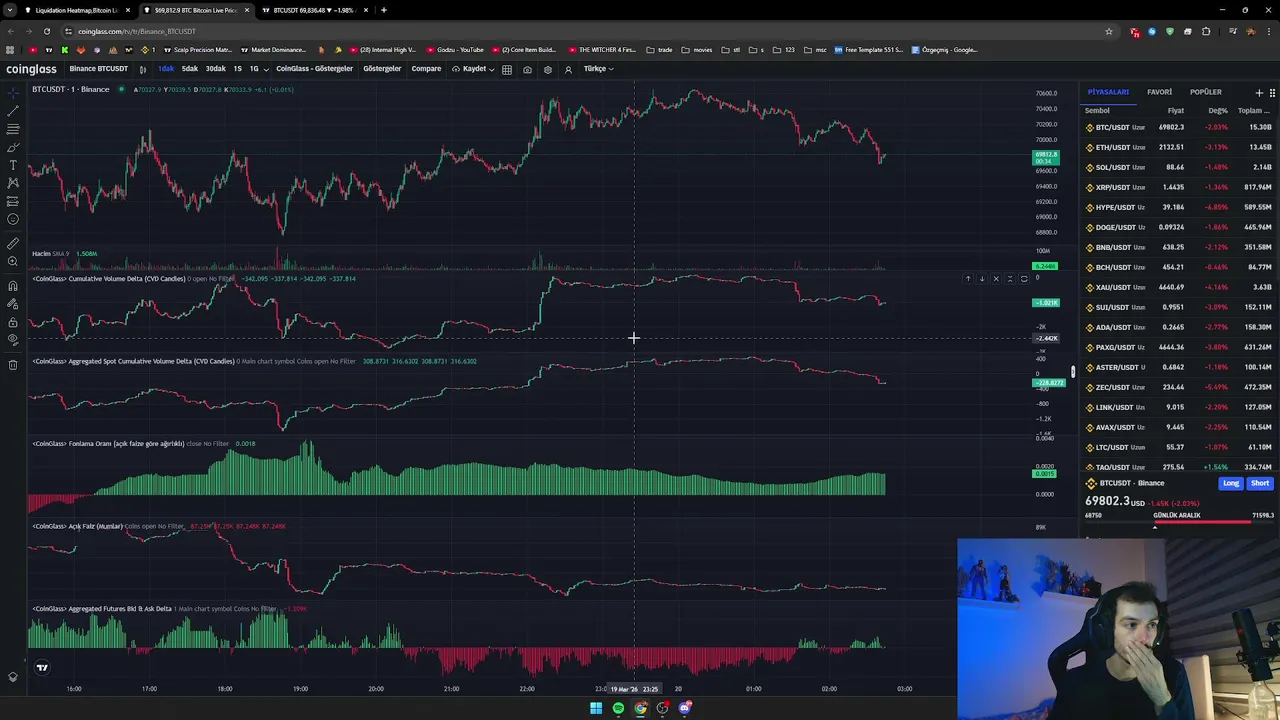Open the position and forecast tool
Image resolution: width=1280 pixels, height=720 pixels.
[x=13, y=201]
